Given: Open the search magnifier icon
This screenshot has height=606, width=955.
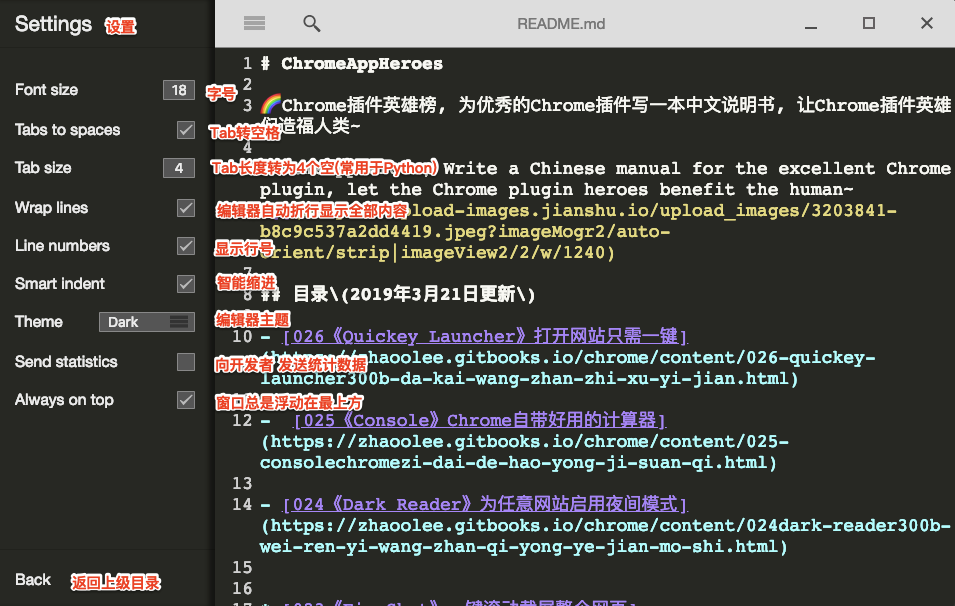Looking at the screenshot, I should pyautogui.click(x=311, y=24).
